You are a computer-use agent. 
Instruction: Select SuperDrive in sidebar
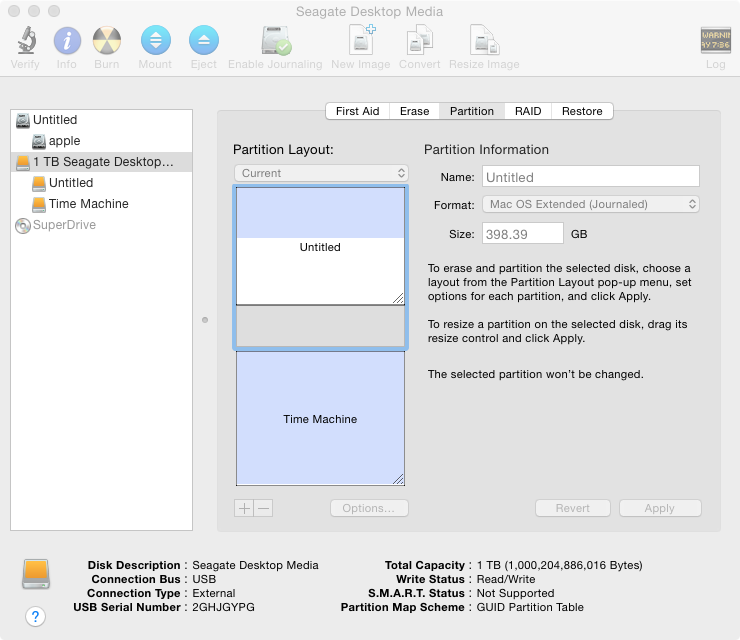[x=101, y=225]
